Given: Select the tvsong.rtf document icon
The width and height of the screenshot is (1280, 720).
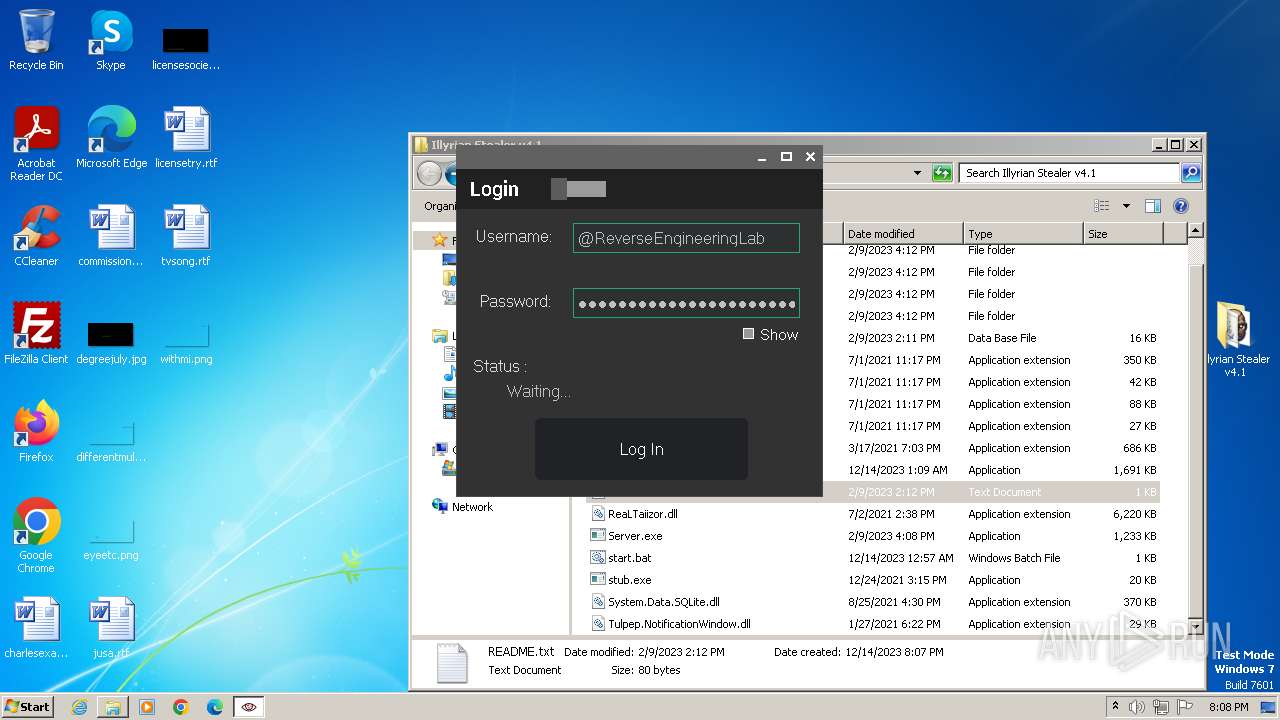Looking at the screenshot, I should (186, 236).
